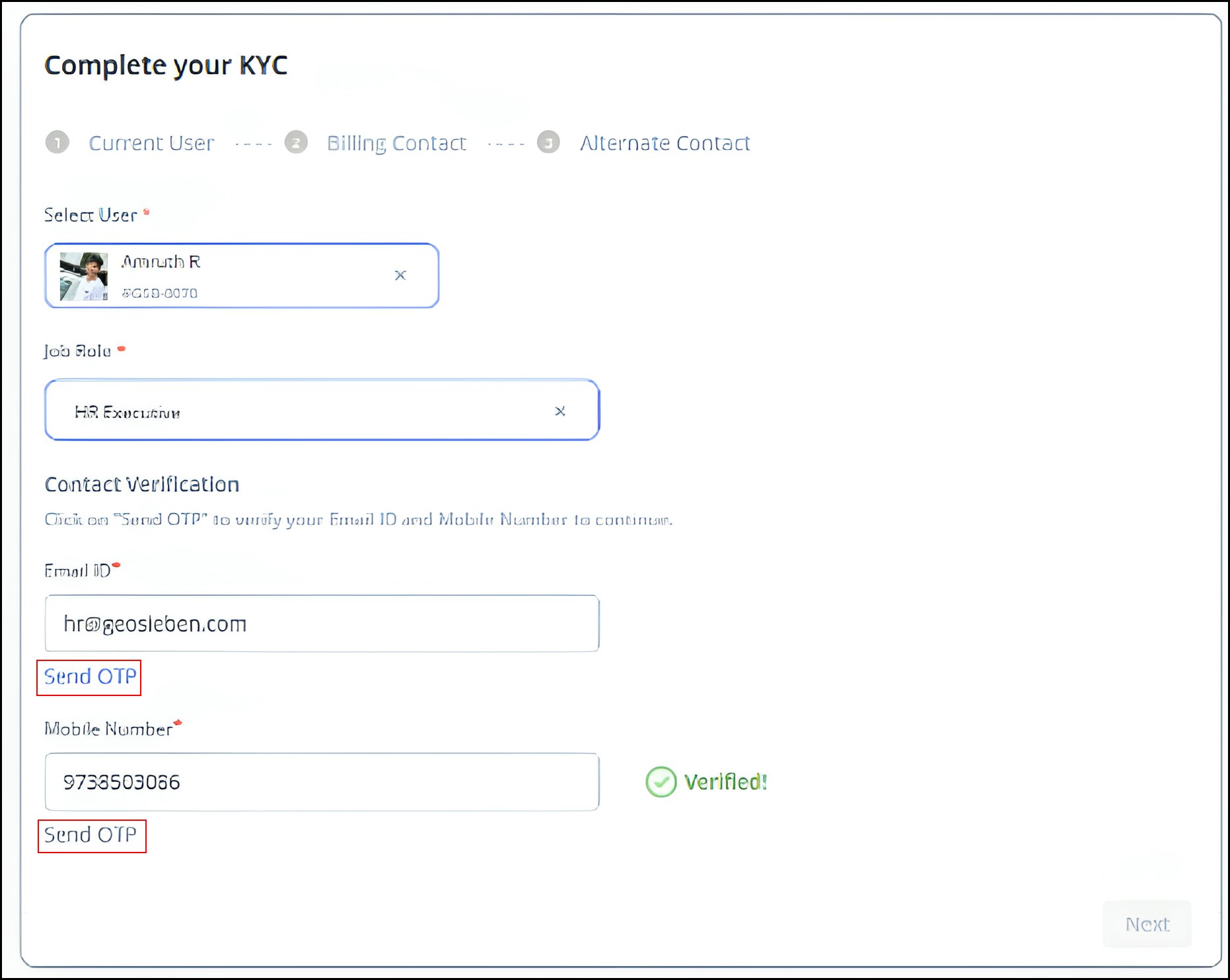This screenshot has height=980, width=1230.
Task: Clear the selected user with the X icon
Action: click(400, 275)
